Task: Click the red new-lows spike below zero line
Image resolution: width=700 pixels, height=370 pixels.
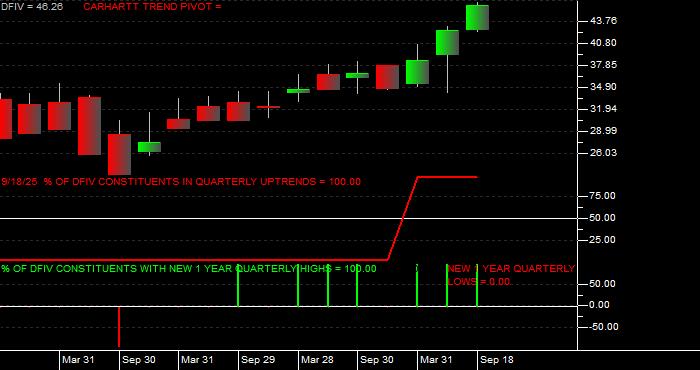Action: coord(119,327)
